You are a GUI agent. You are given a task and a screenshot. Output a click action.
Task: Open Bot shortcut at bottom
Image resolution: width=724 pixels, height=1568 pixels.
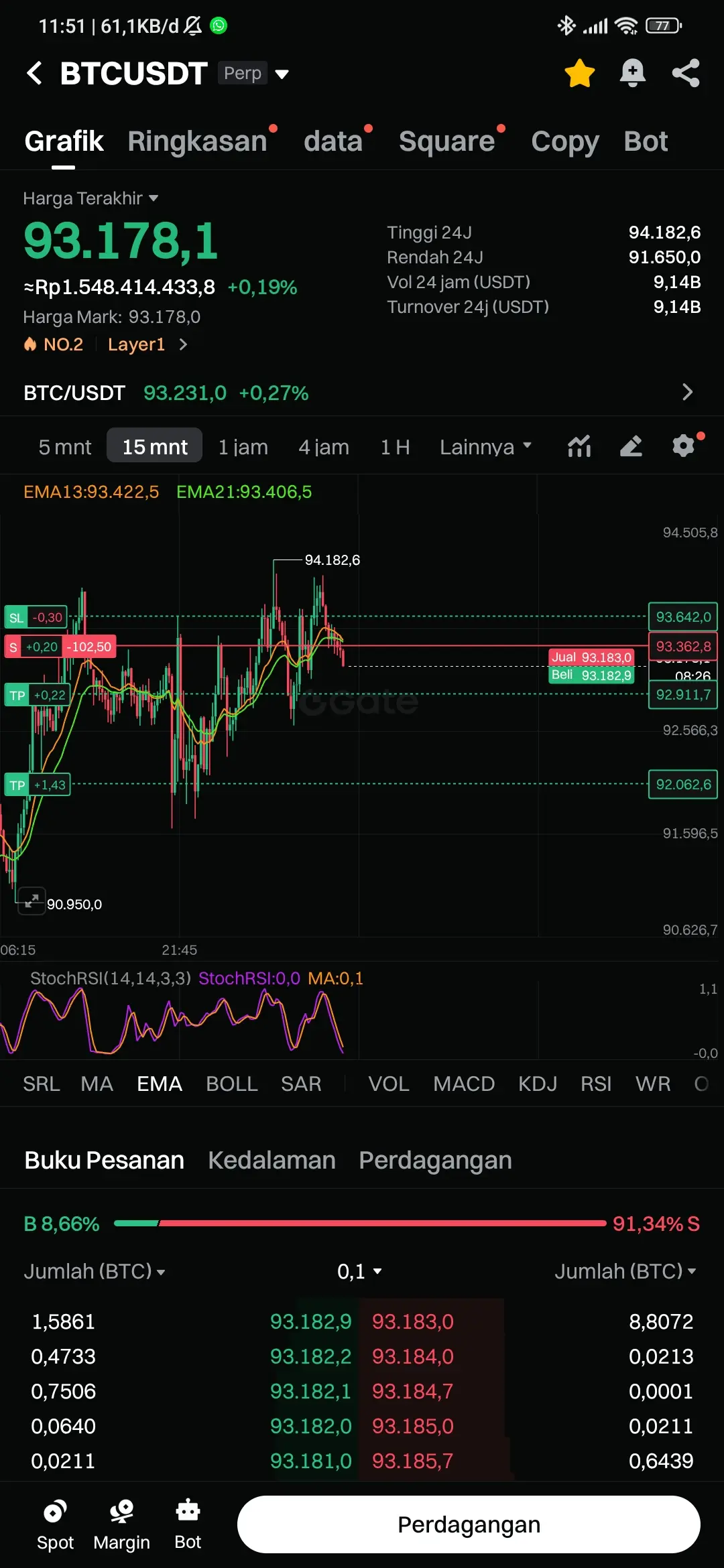pyautogui.click(x=188, y=1524)
